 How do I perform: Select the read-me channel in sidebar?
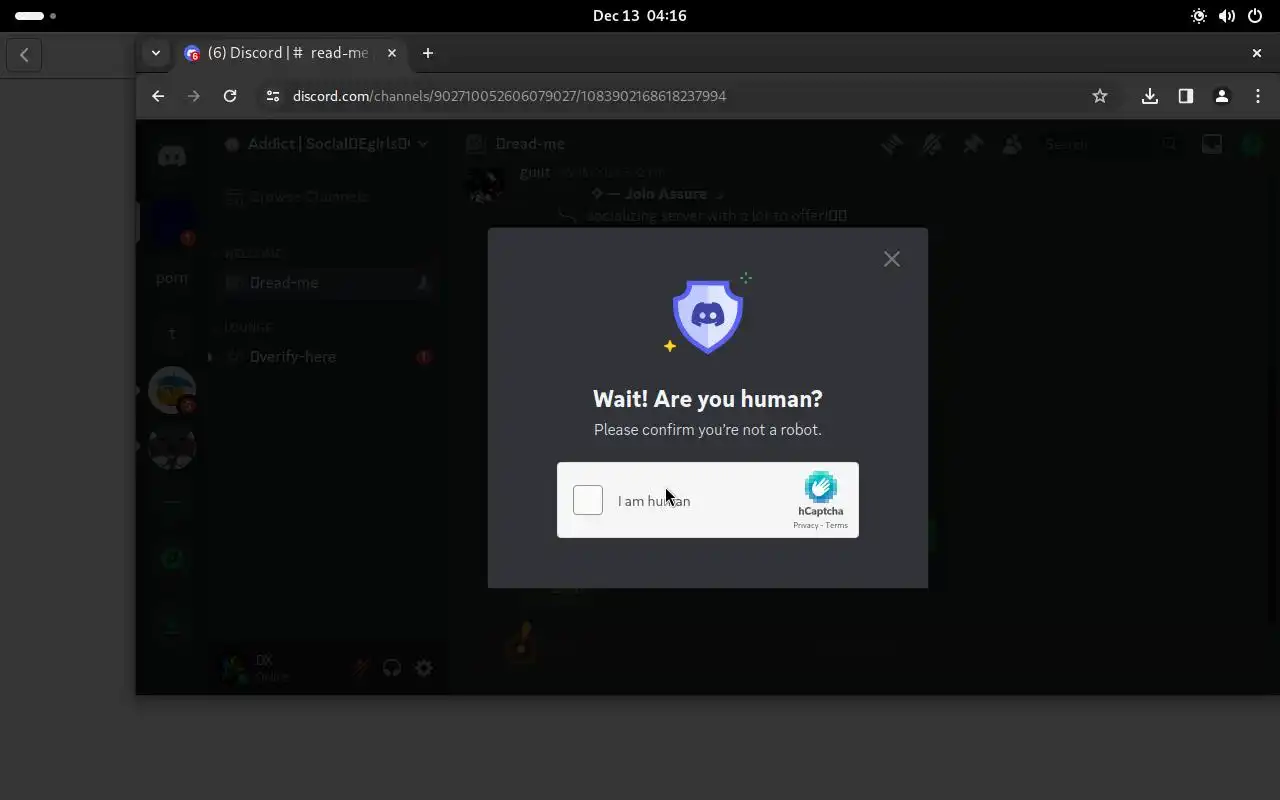click(x=330, y=283)
